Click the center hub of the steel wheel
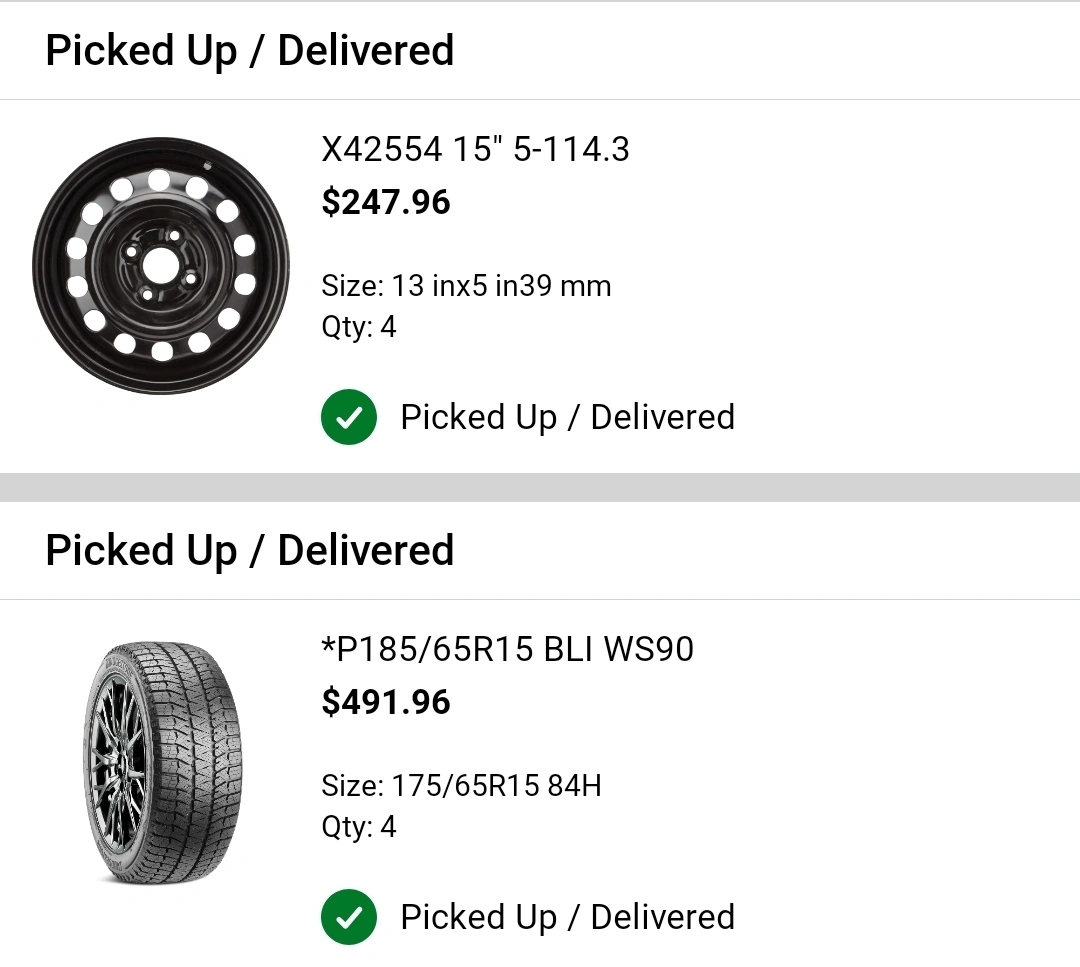 pyautogui.click(x=158, y=266)
